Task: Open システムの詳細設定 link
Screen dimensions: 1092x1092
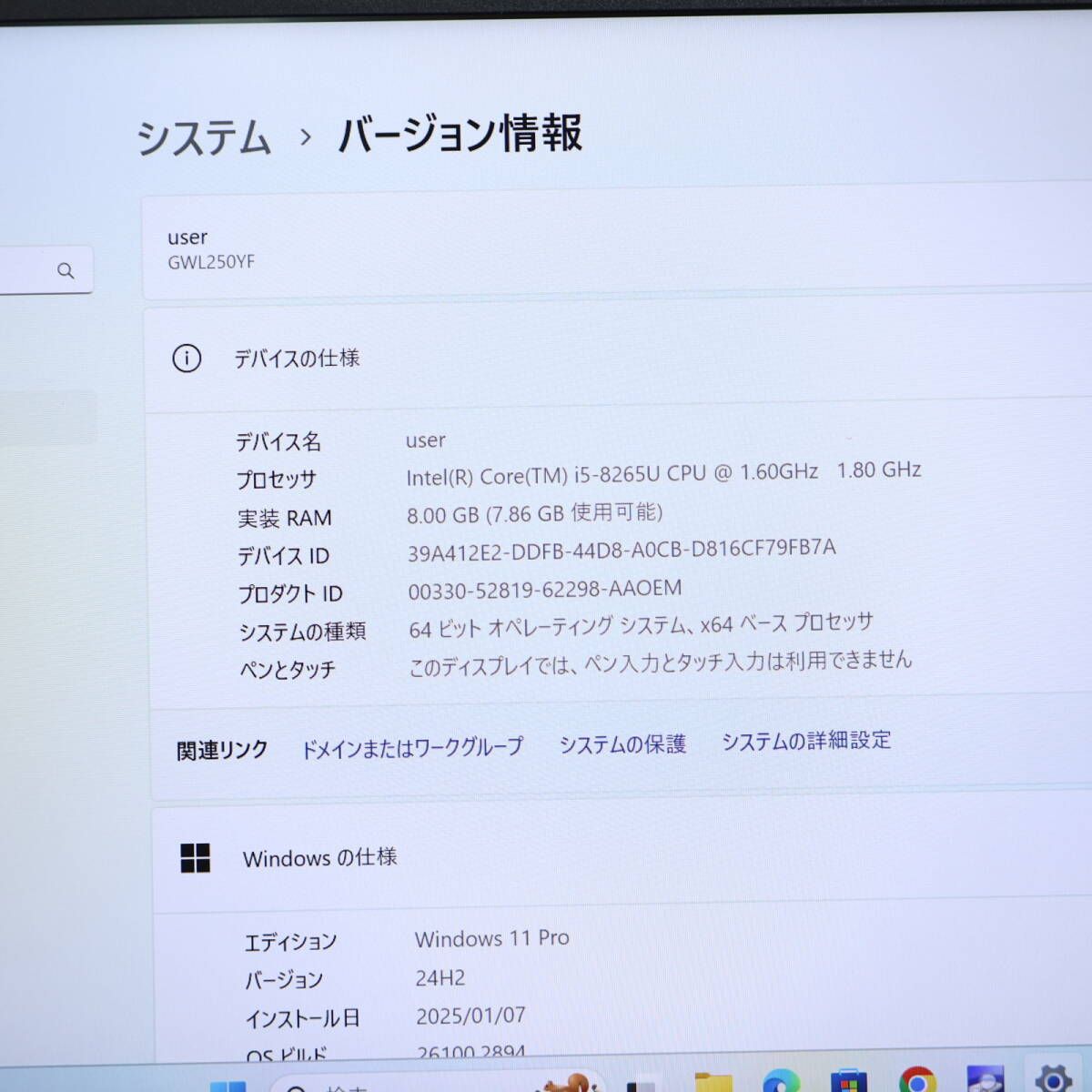Action: [806, 741]
